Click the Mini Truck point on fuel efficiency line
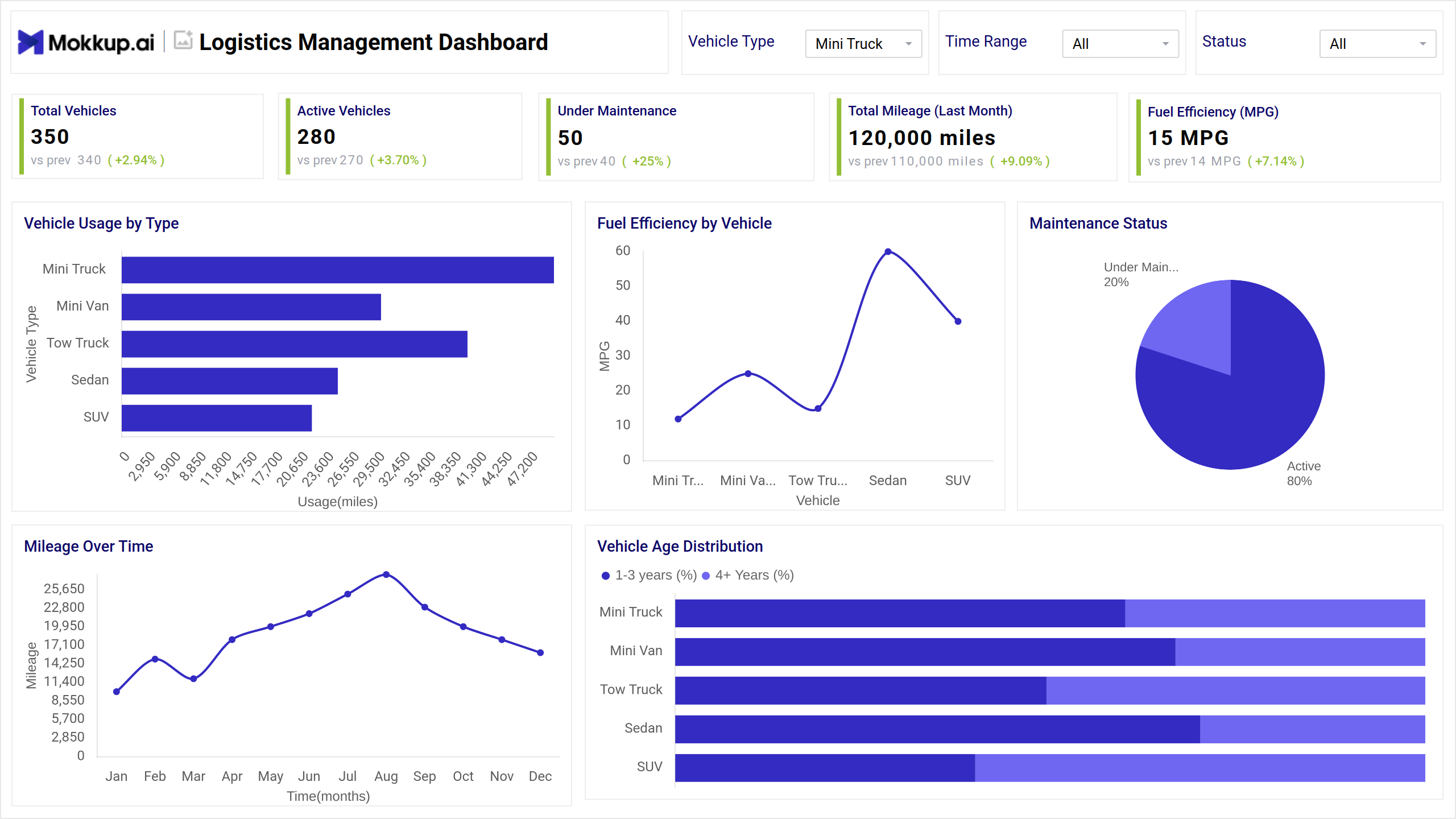This screenshot has height=819, width=1456. point(678,419)
